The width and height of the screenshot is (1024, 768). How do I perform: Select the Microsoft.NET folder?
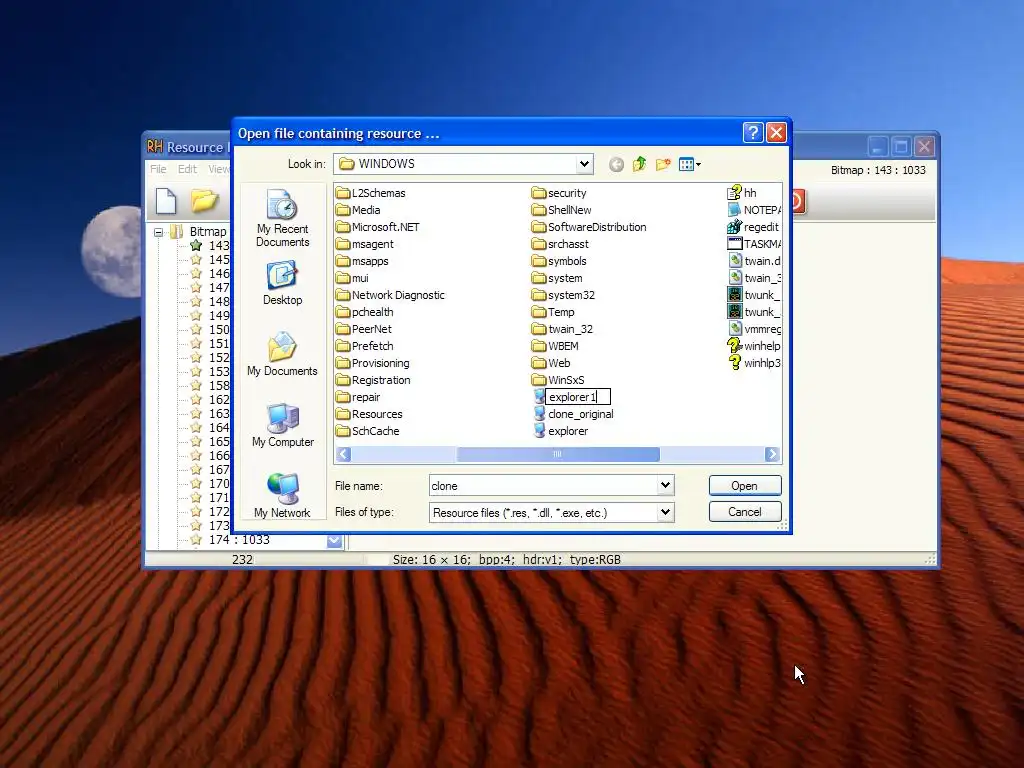[378, 227]
